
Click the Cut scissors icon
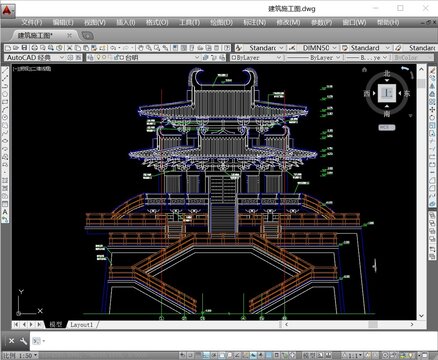69,48
